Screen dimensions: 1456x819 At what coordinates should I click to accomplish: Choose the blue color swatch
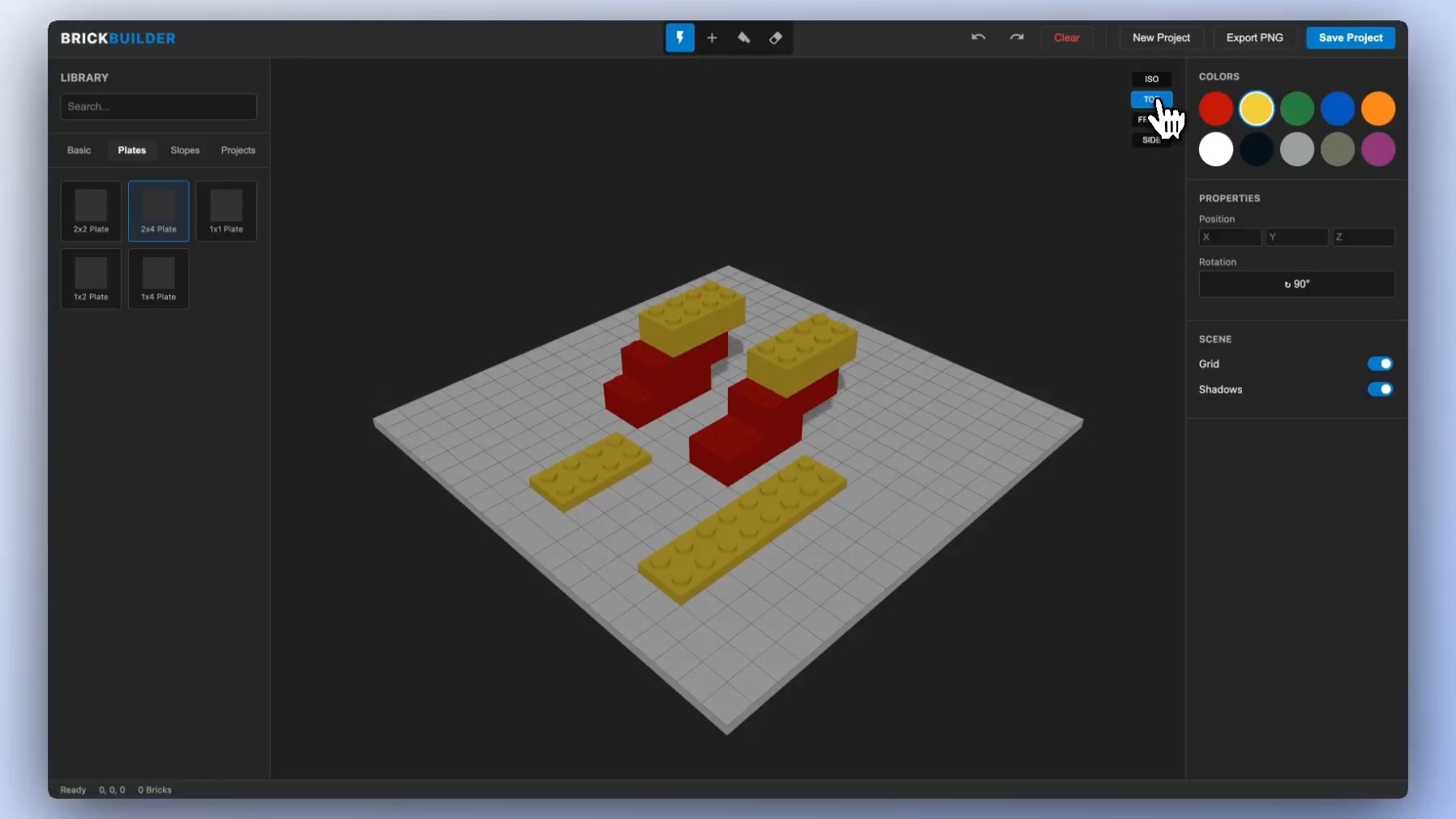pos(1338,109)
